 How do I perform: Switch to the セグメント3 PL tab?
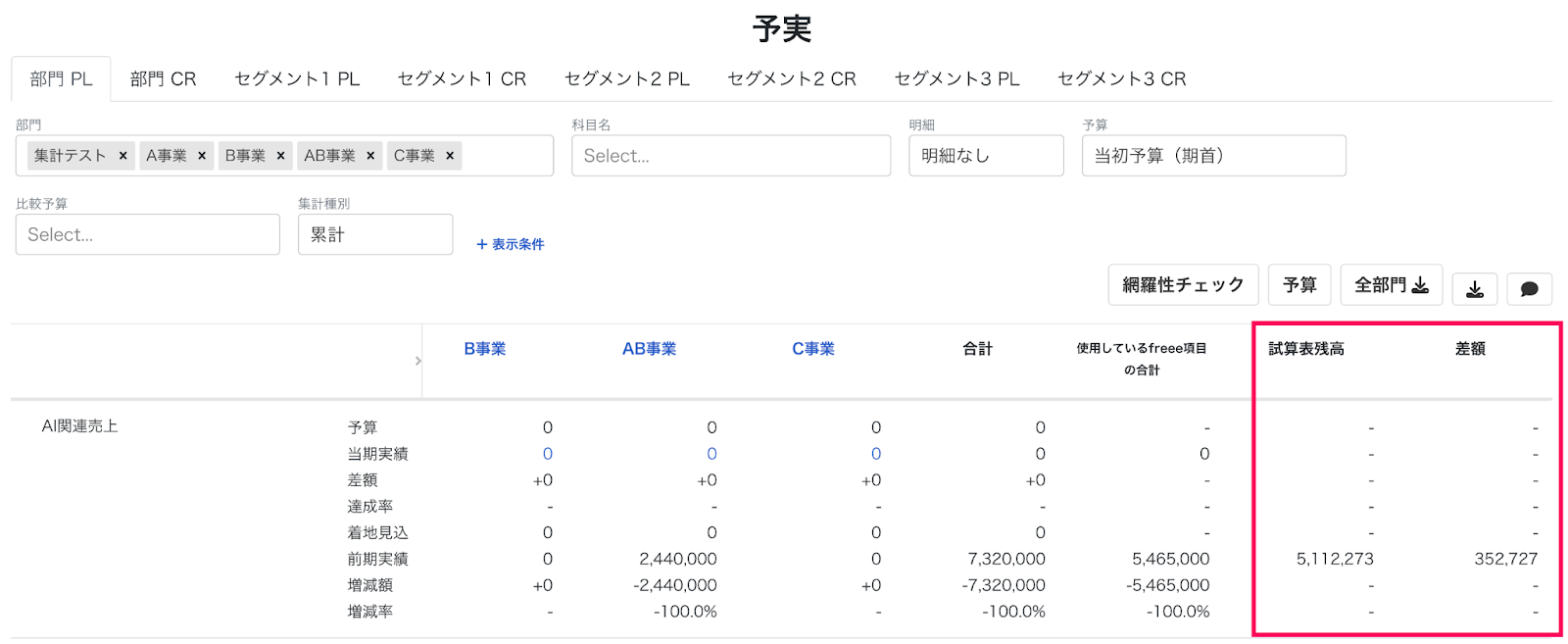957,79
